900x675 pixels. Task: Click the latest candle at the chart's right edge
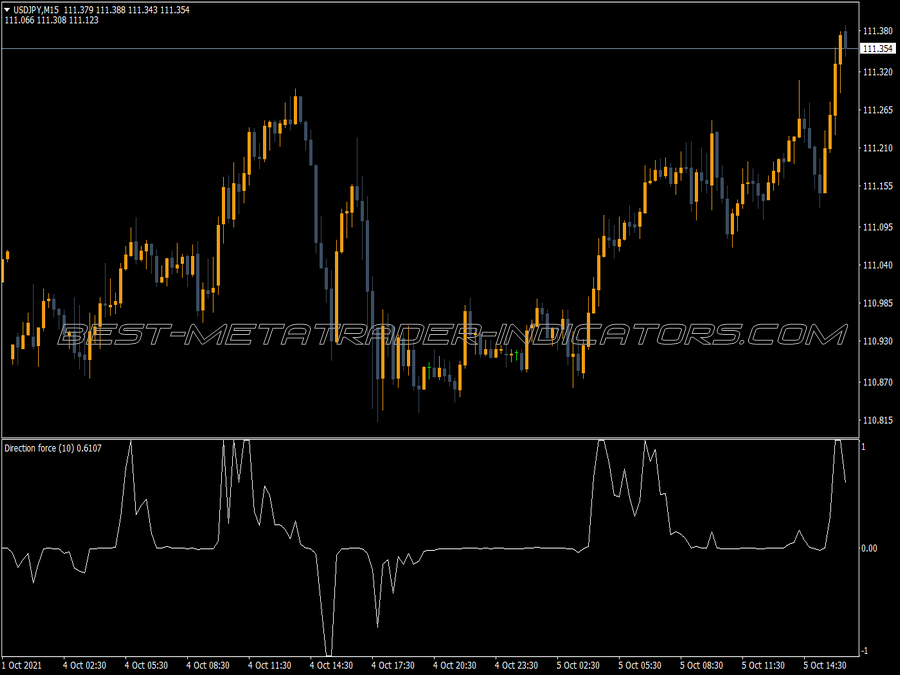coord(845,40)
